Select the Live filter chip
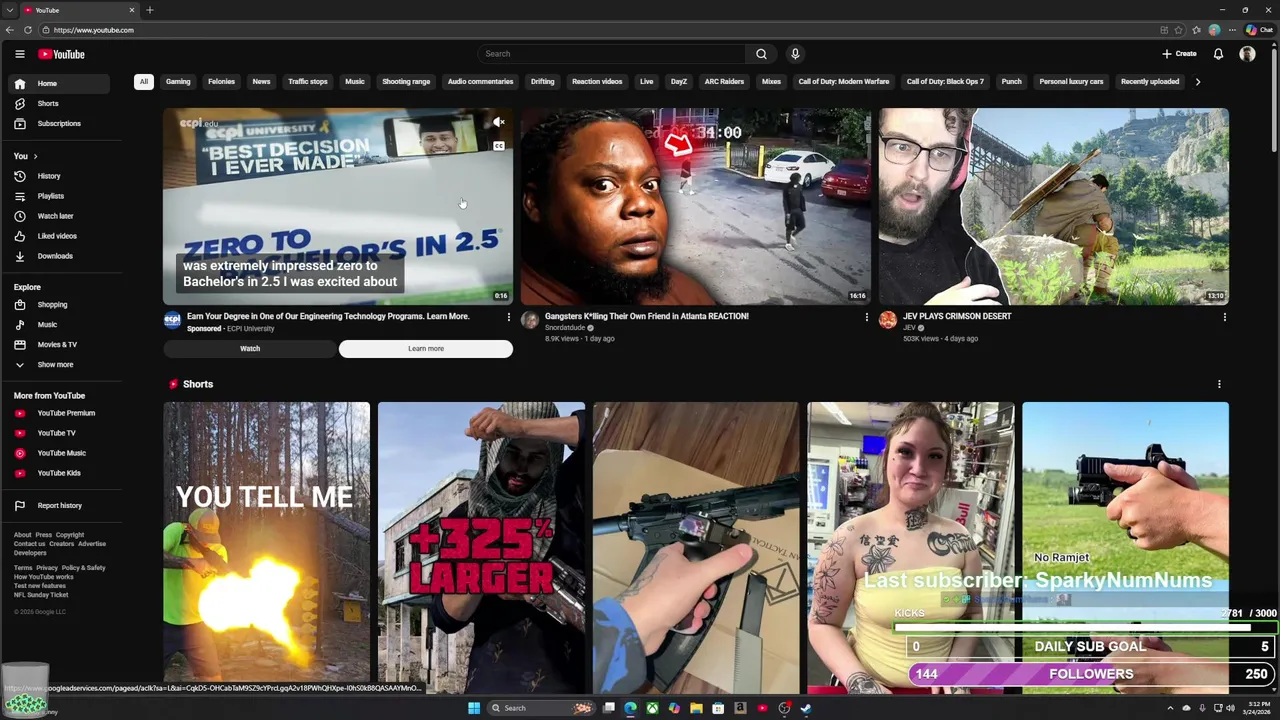This screenshot has height=720, width=1280. tap(647, 82)
